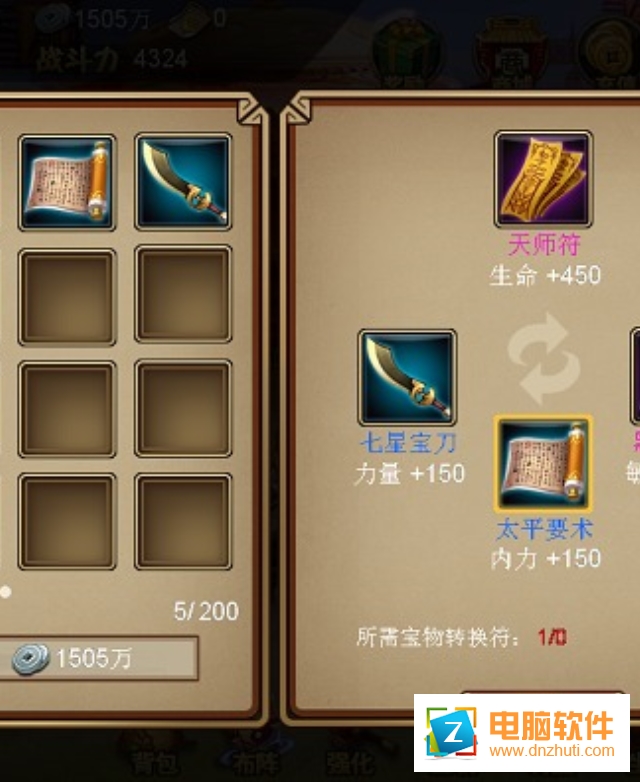Click the circular conversion arrows icon
Viewport: 640px width, 782px height.
[543, 358]
